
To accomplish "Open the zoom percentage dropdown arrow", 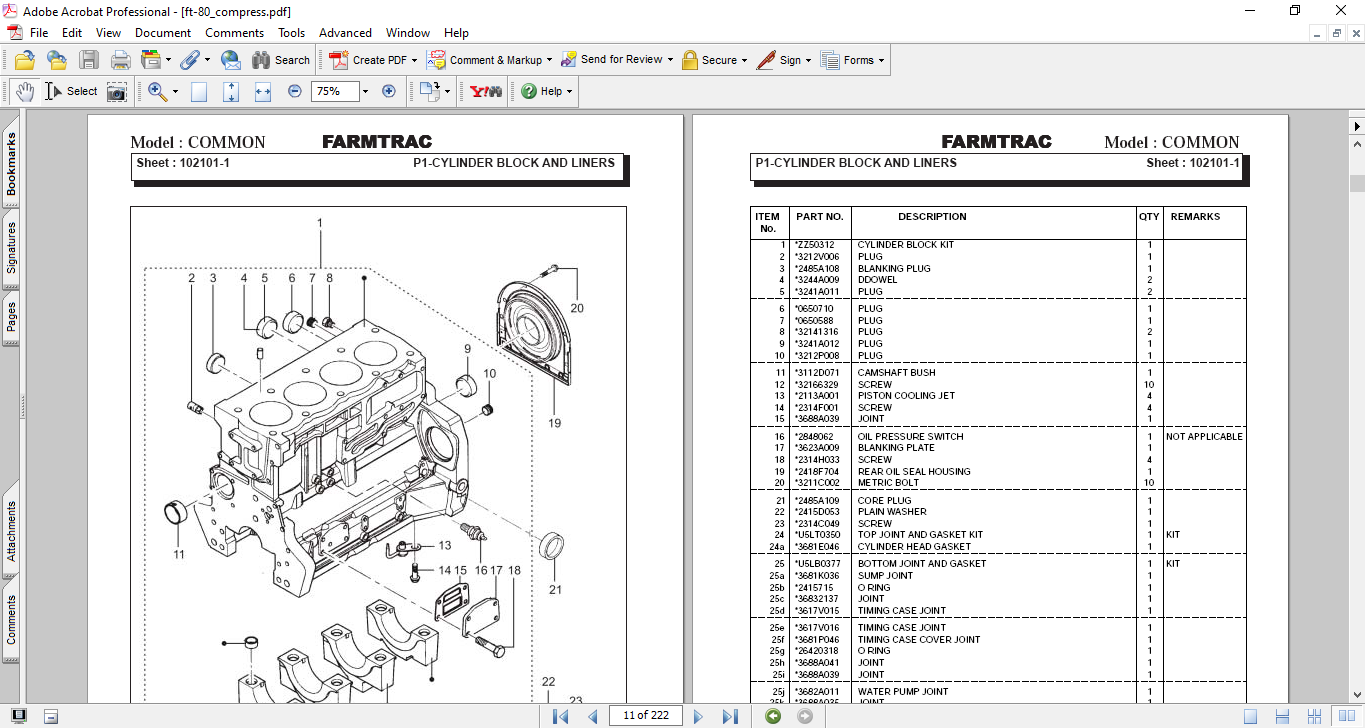I will [x=365, y=91].
